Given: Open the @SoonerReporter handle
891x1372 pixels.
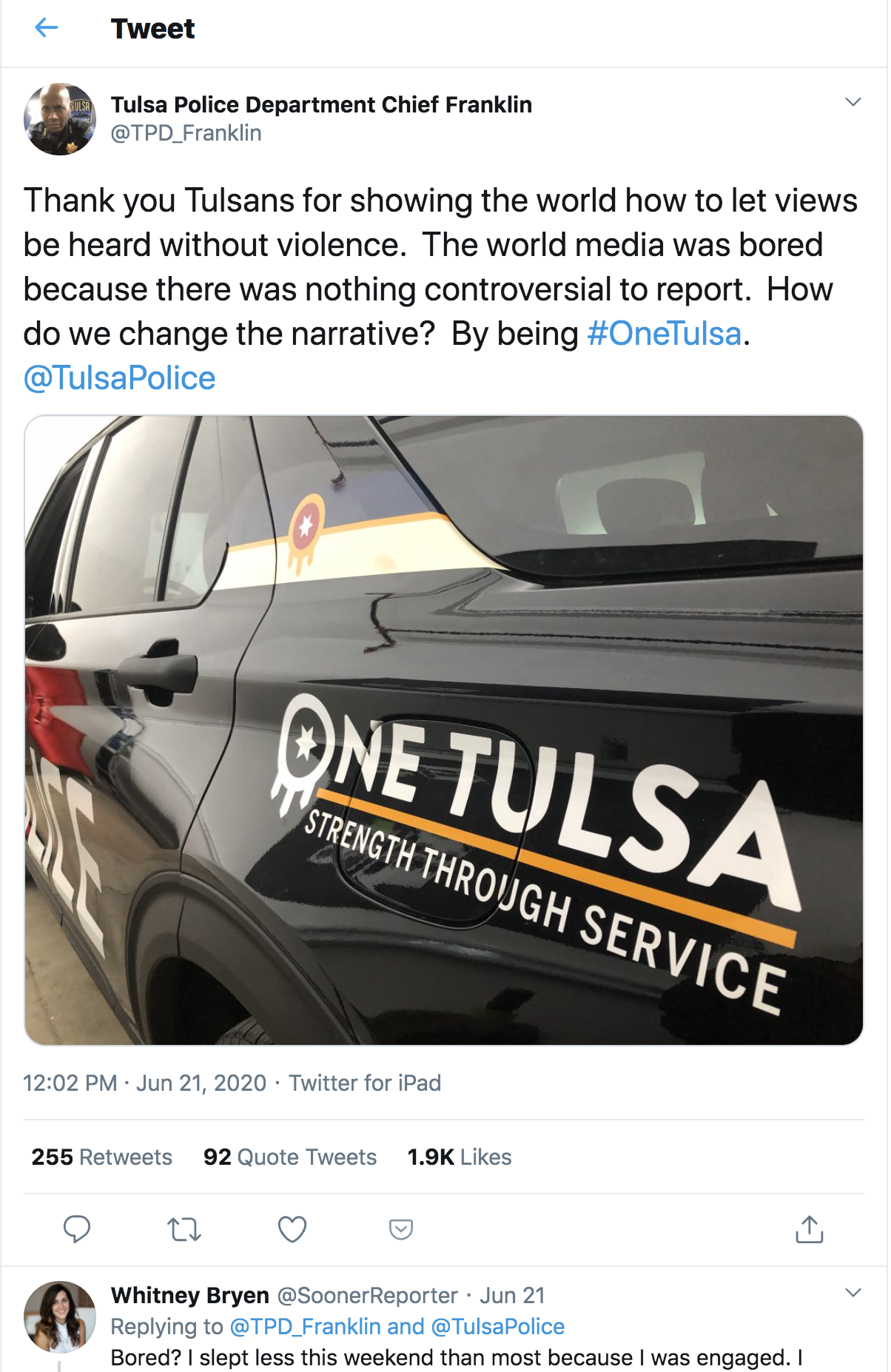Looking at the screenshot, I should click(367, 1295).
